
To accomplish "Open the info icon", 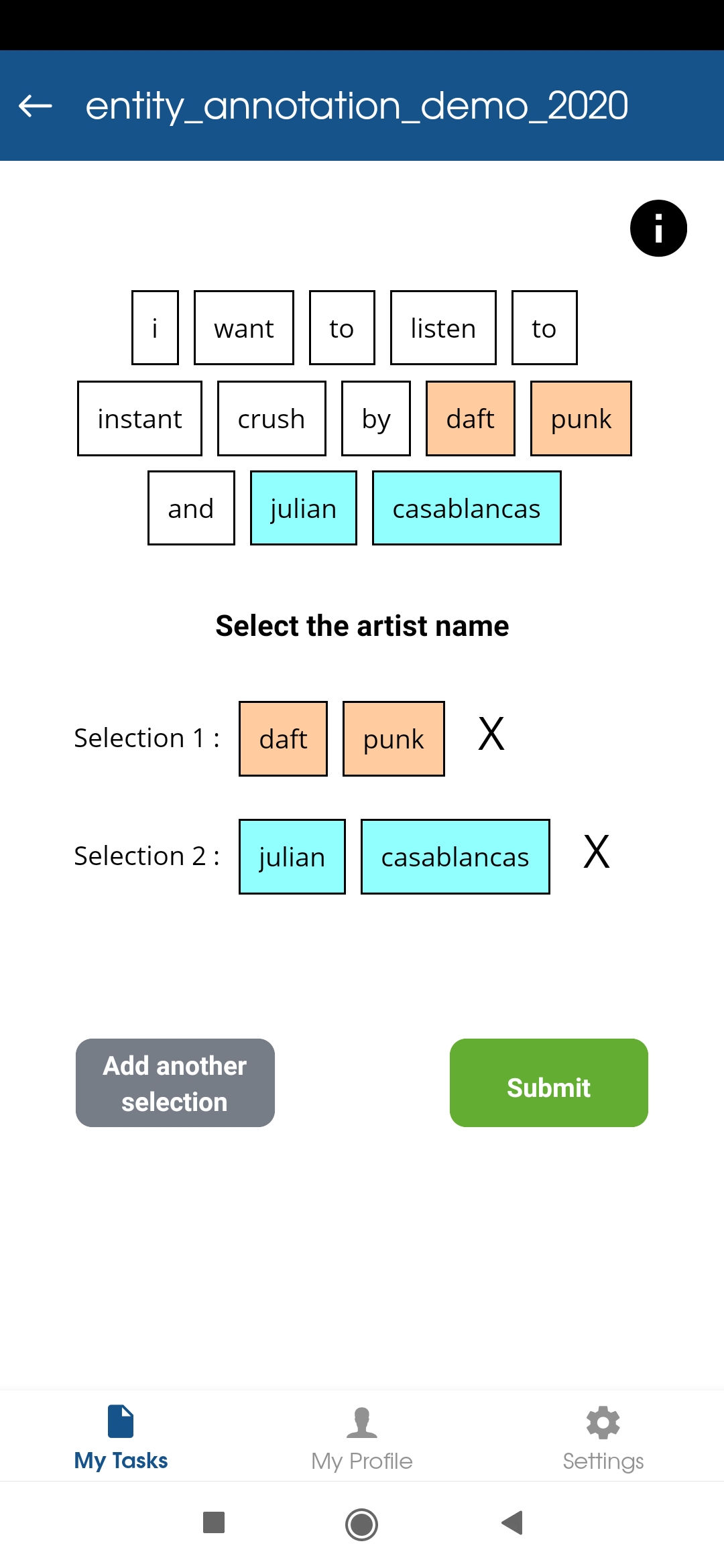I will click(658, 228).
